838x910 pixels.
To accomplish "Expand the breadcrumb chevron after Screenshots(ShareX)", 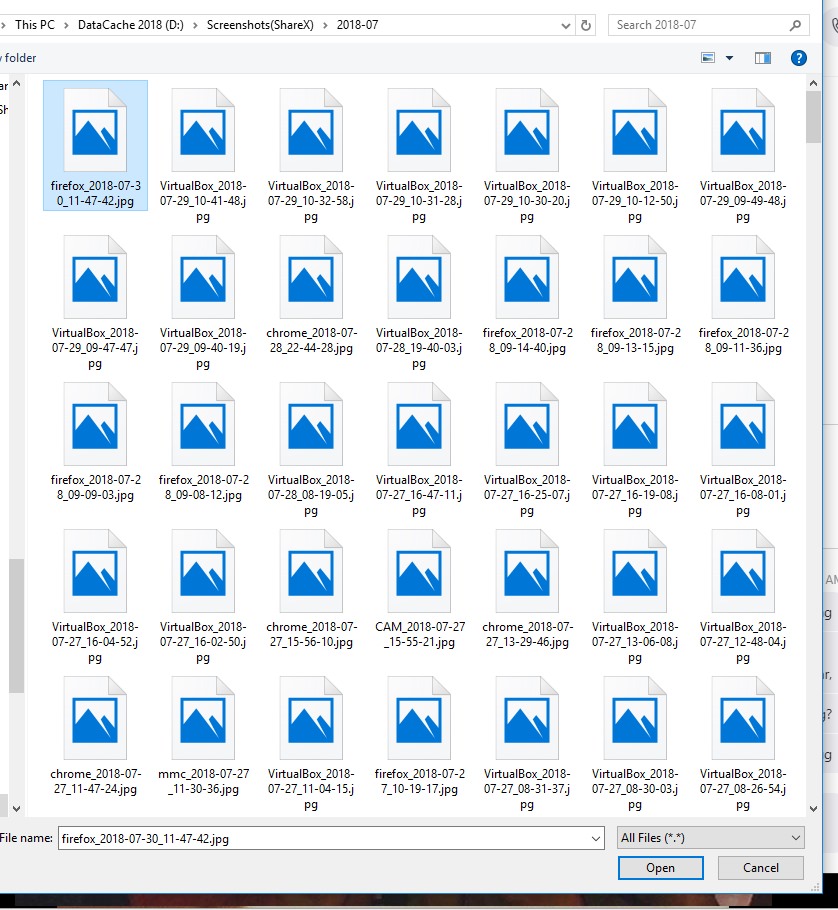I will (x=327, y=24).
